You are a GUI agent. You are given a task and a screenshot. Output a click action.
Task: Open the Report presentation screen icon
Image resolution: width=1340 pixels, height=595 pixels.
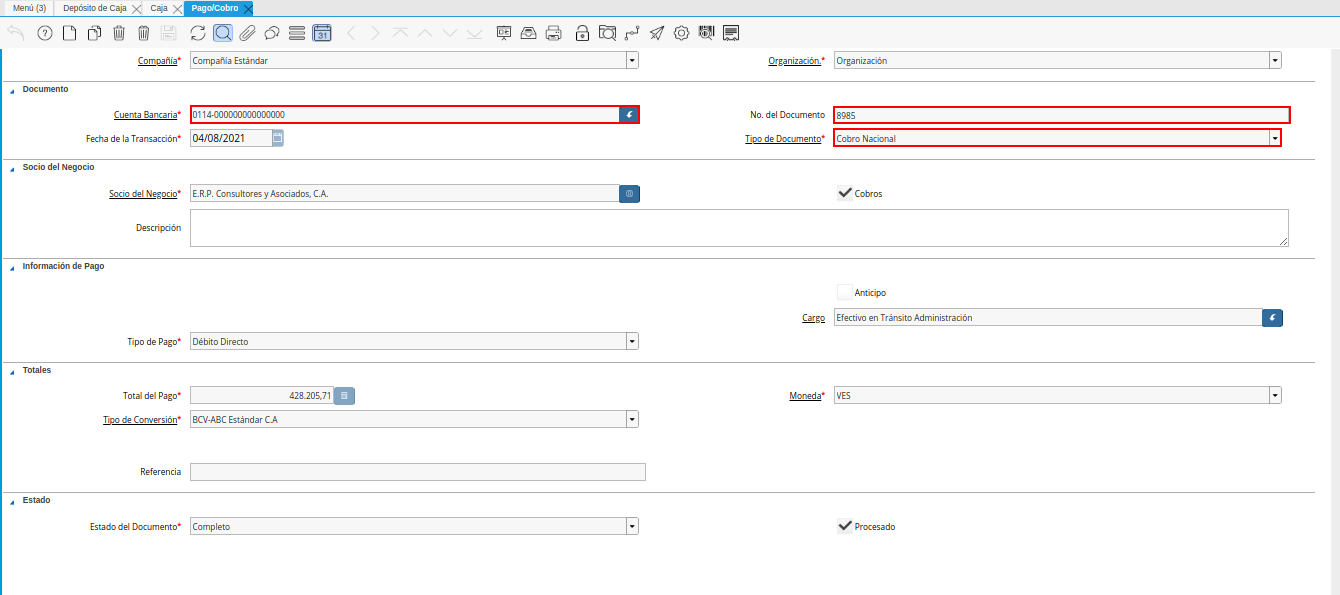coord(504,33)
